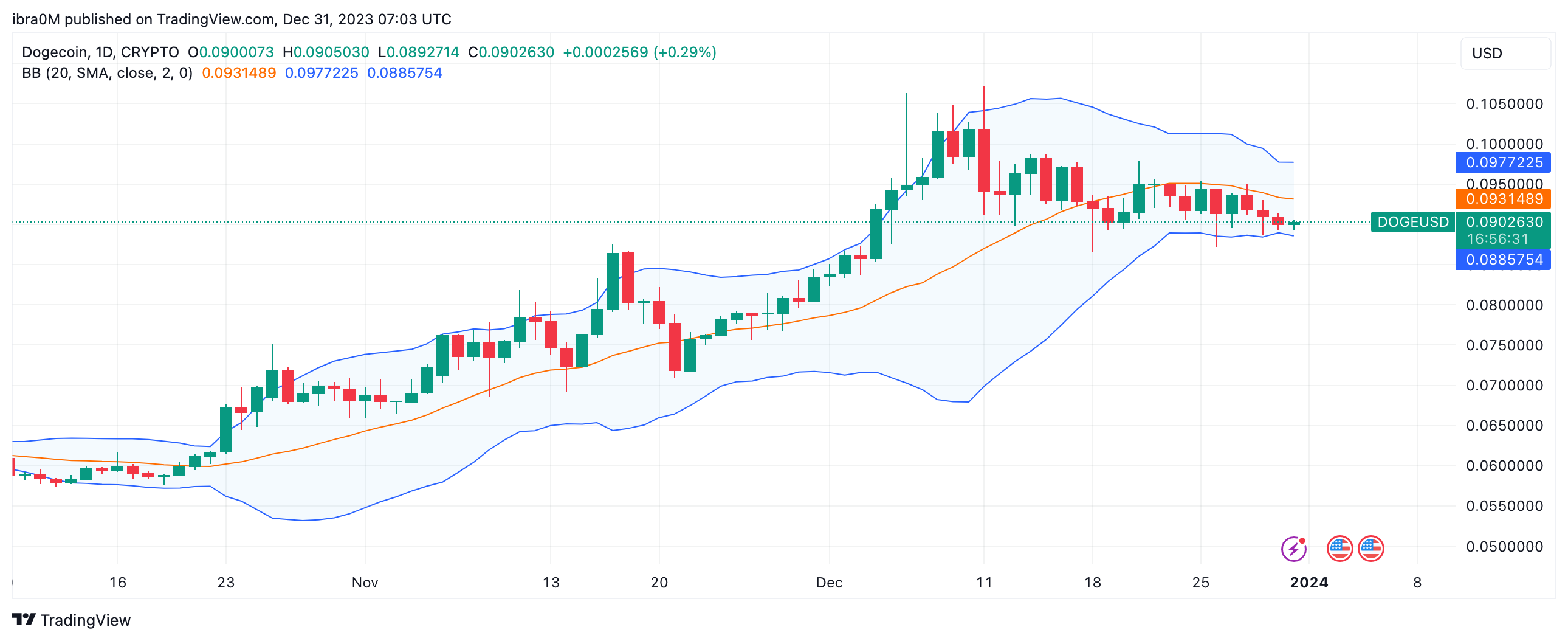This screenshot has width=1568, height=641.
Task: Click the 0.1050000 price axis tick
Action: pos(1504,104)
